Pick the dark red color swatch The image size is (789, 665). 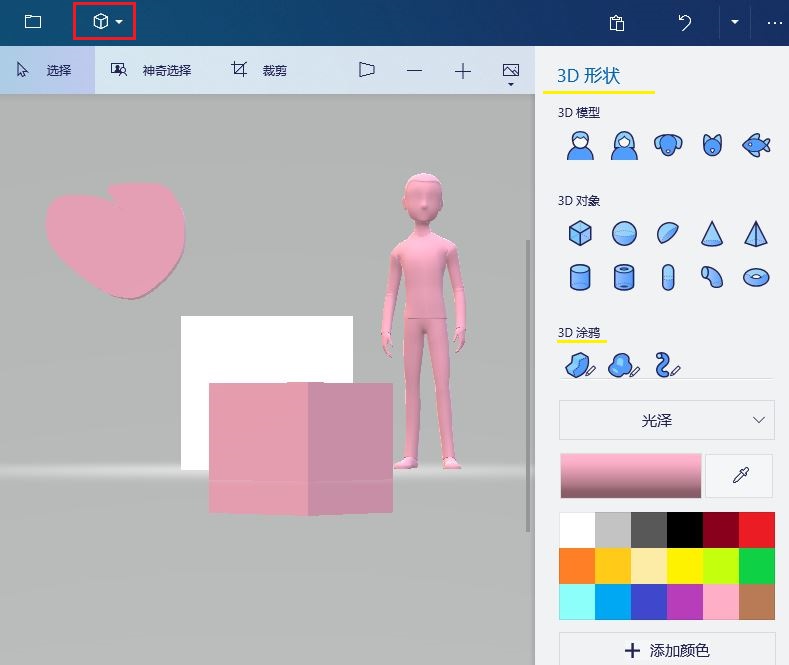coord(721,530)
